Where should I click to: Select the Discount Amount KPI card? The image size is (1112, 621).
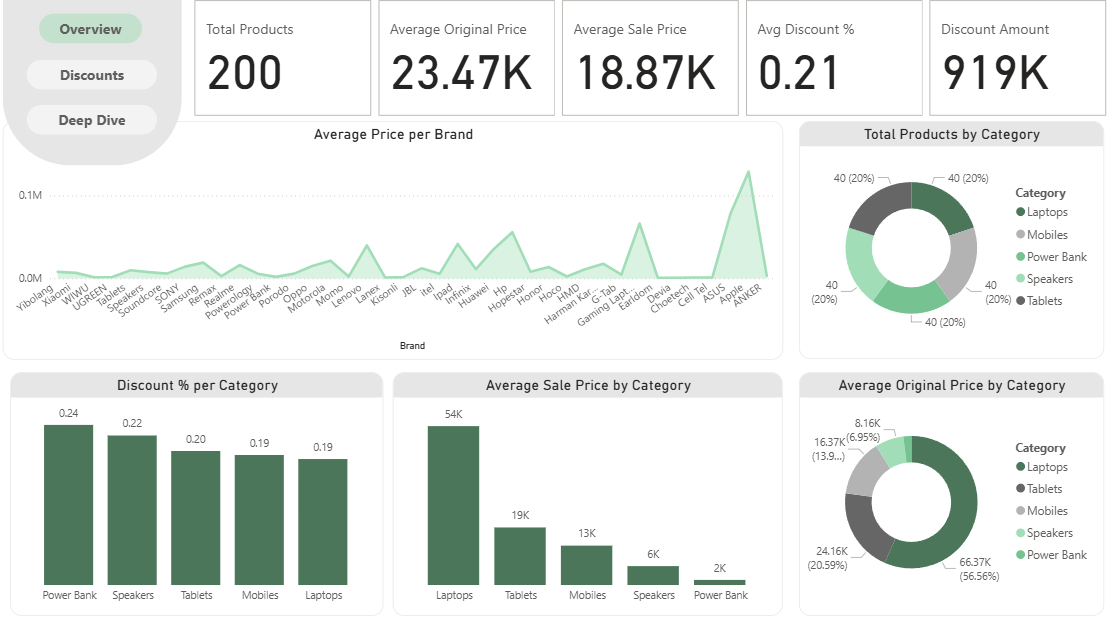click(1016, 57)
